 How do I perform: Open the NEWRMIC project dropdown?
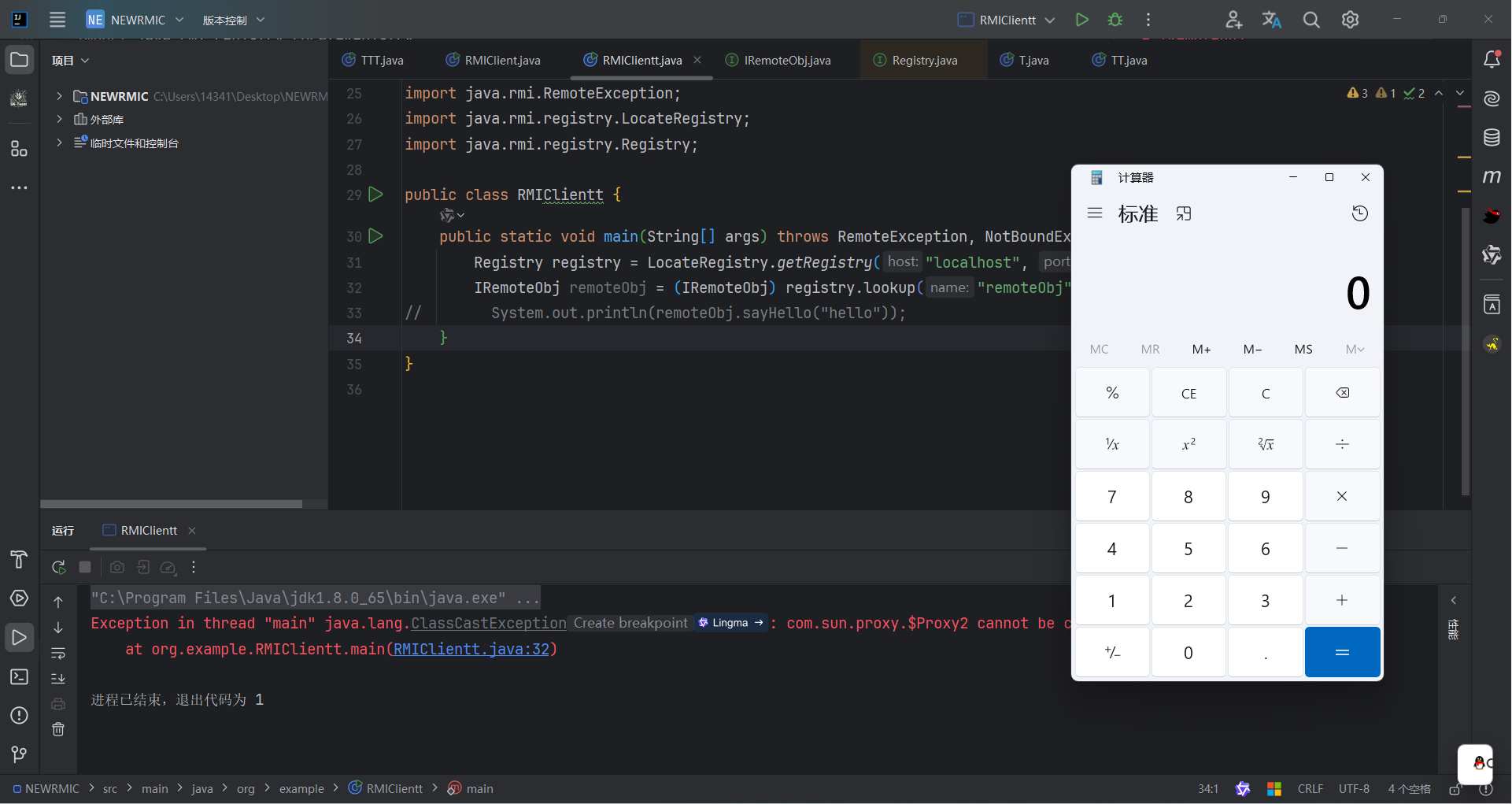tap(135, 20)
